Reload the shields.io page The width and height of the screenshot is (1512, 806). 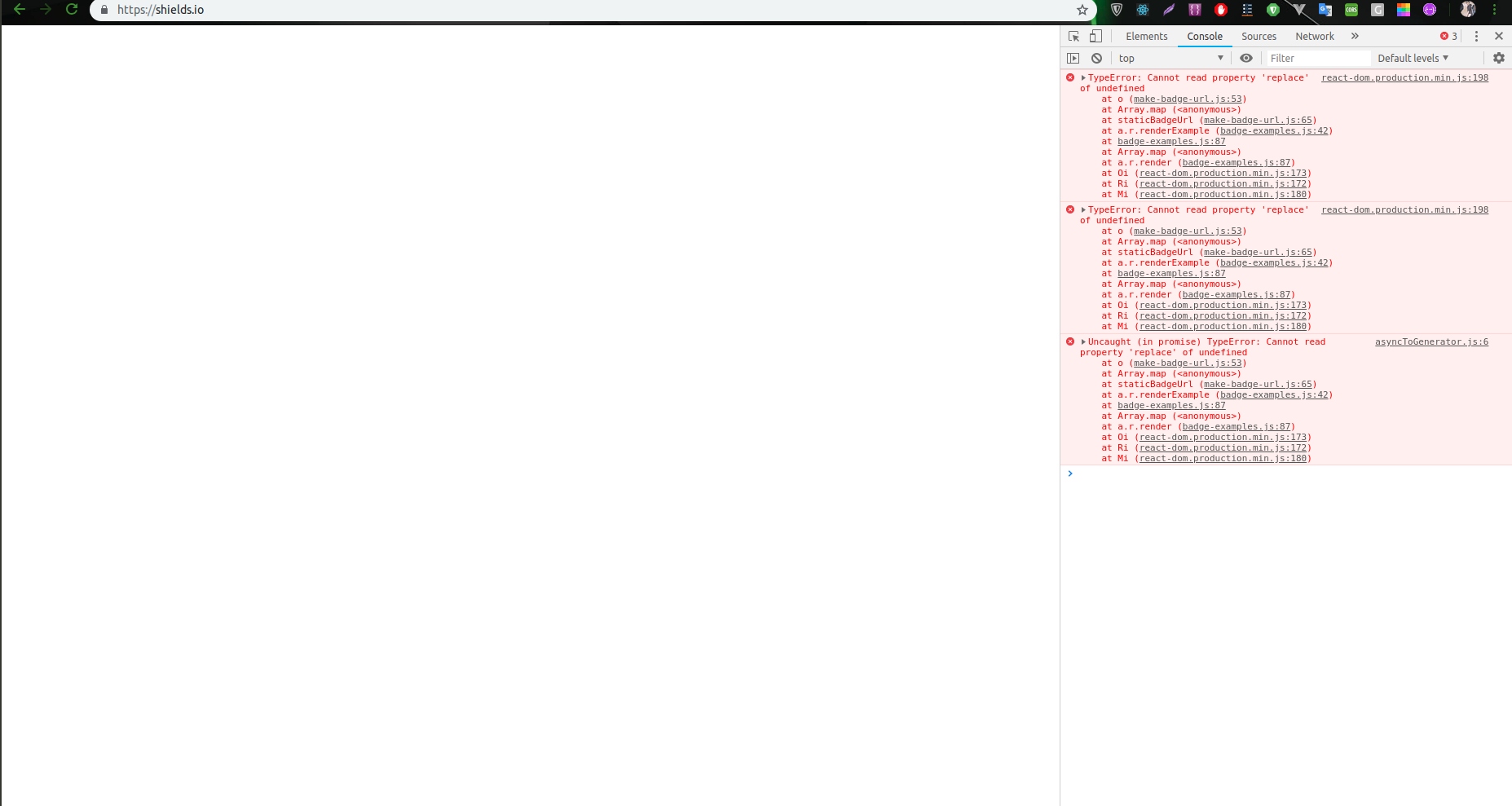pyautogui.click(x=72, y=10)
